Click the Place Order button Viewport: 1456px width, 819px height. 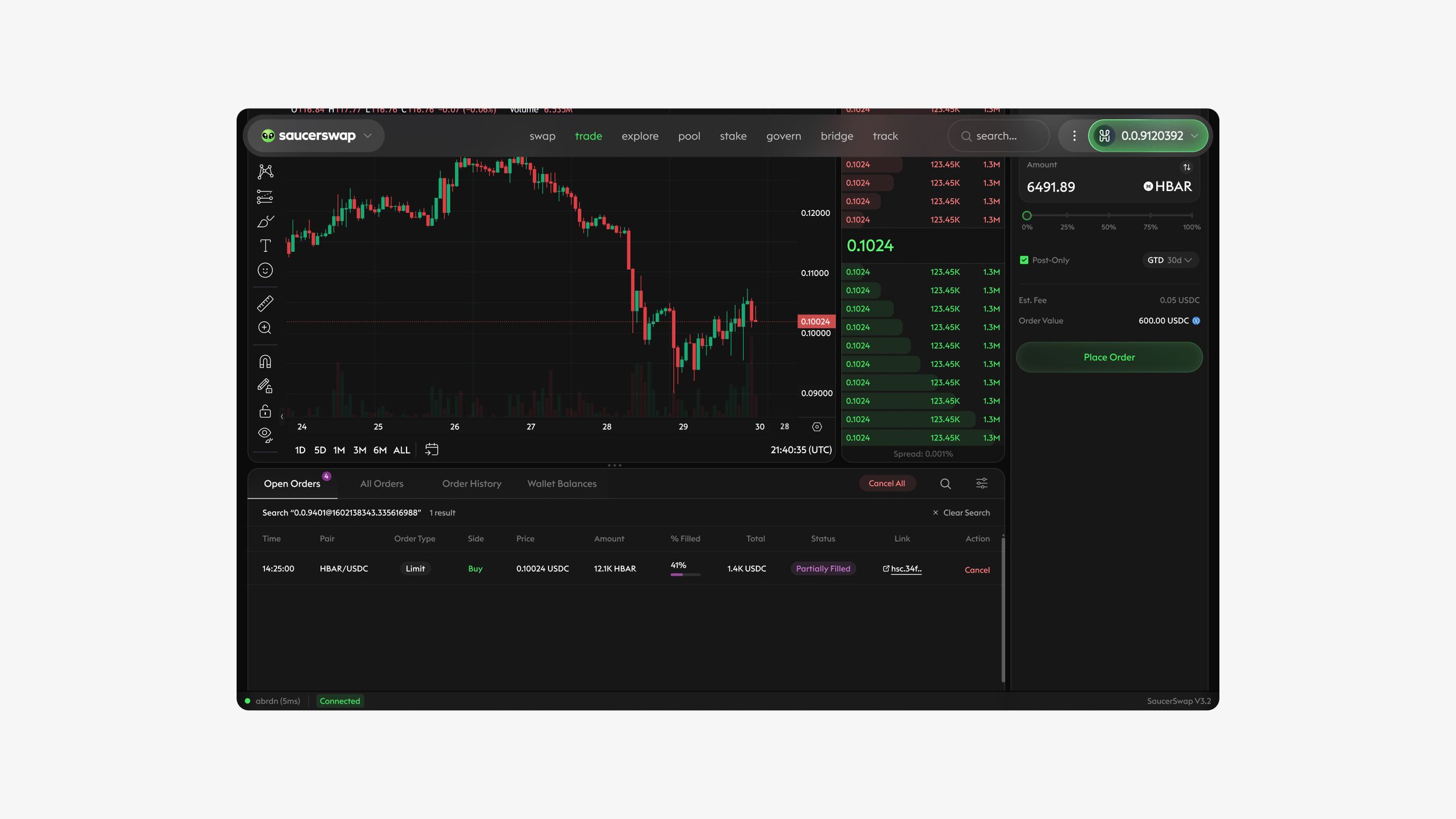coord(1109,357)
